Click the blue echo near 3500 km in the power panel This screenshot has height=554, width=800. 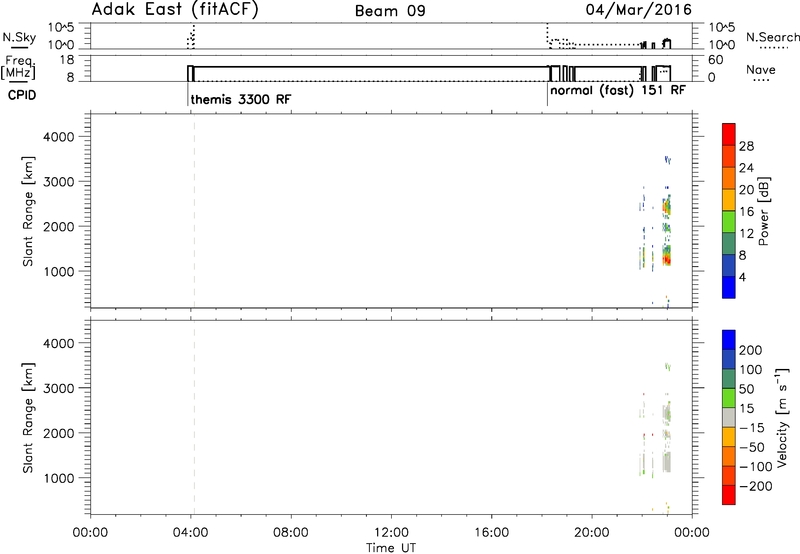pos(667,160)
